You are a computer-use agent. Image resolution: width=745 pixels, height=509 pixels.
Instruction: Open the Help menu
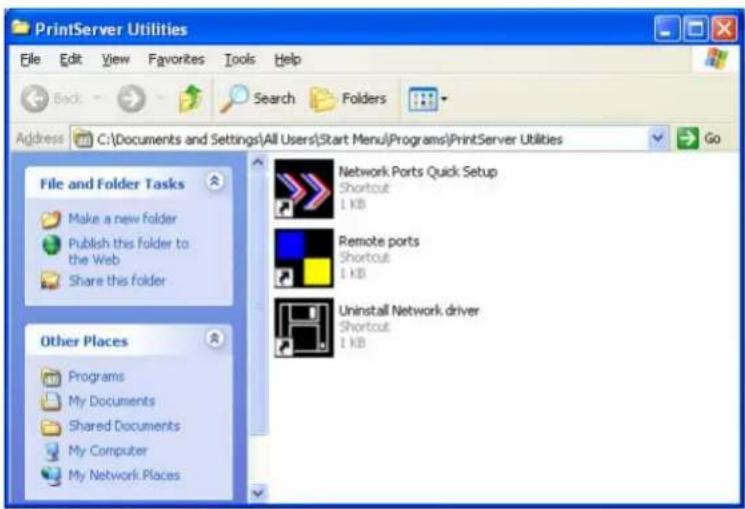pos(288,59)
